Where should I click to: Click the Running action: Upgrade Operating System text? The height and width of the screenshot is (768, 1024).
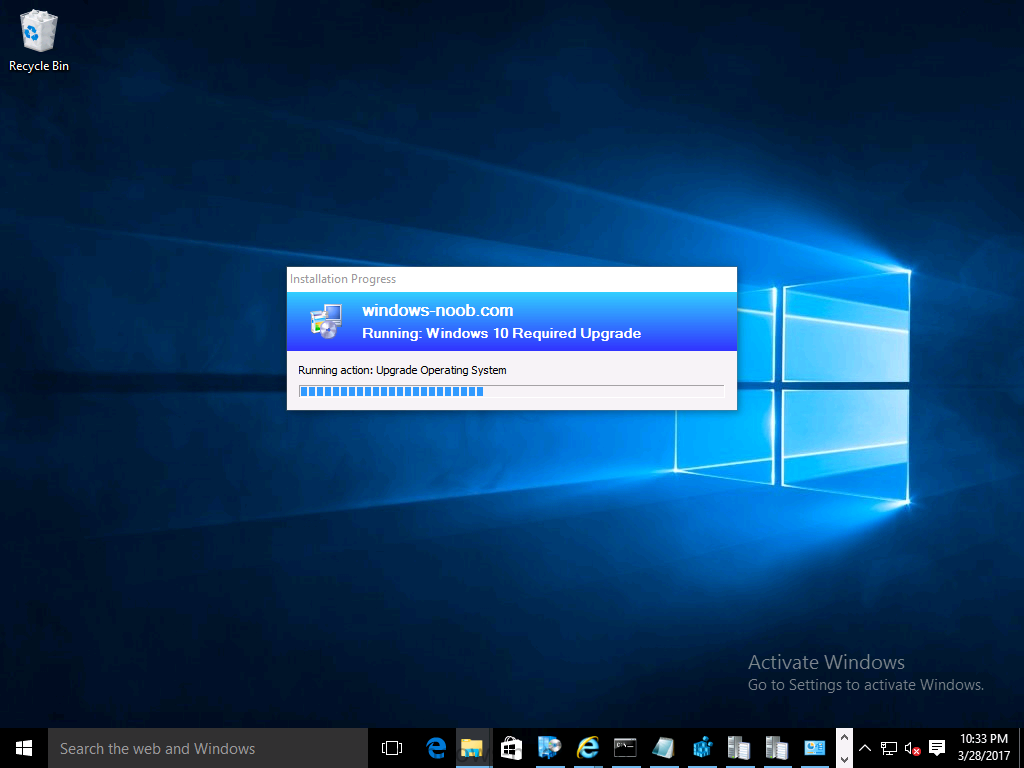click(402, 370)
